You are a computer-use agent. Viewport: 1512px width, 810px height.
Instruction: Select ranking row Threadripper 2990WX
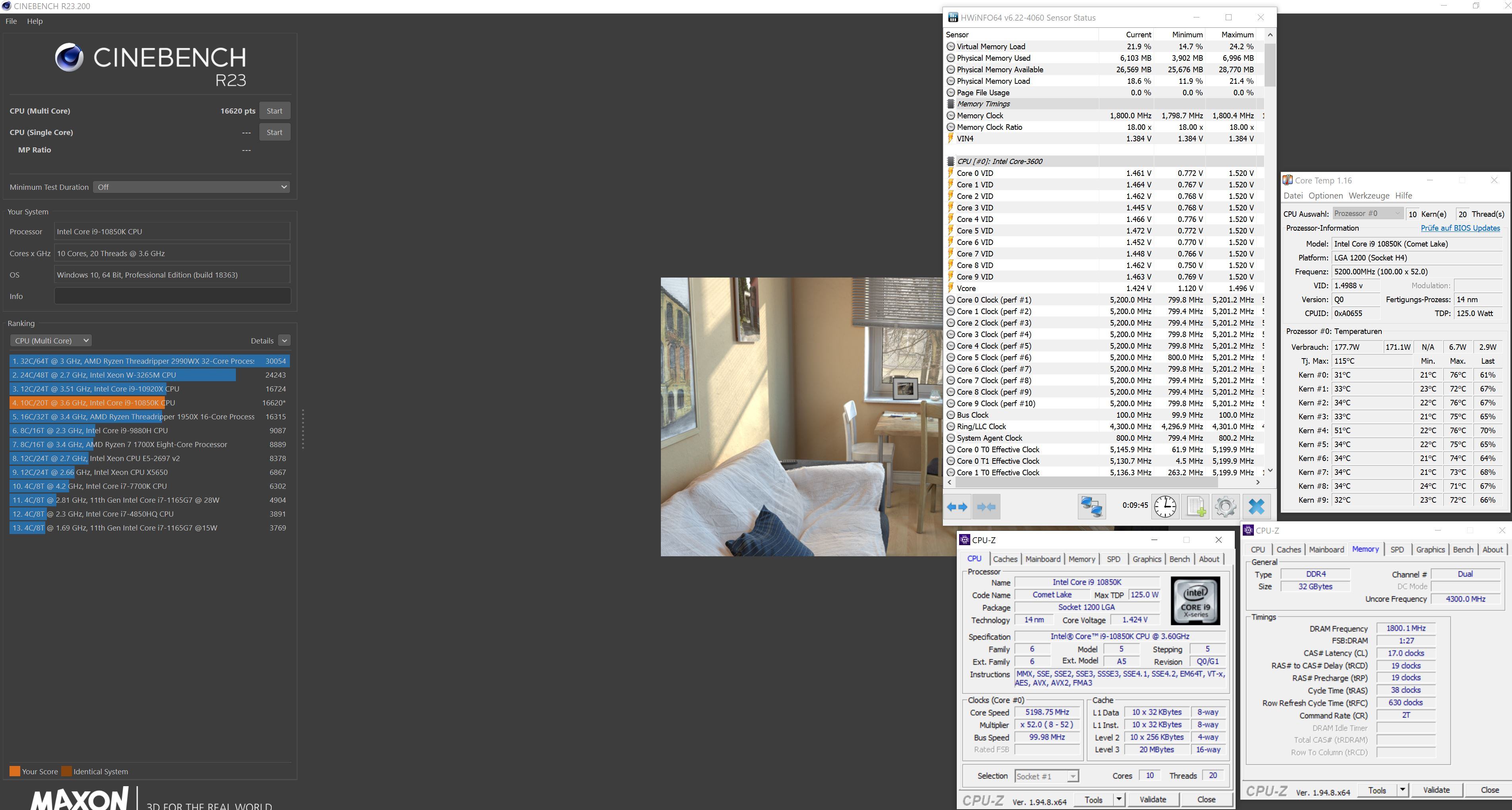click(x=150, y=361)
